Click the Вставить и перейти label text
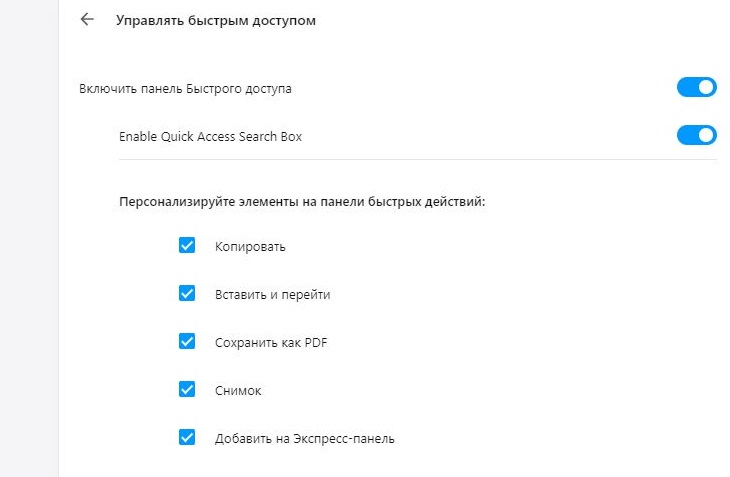 click(x=272, y=295)
